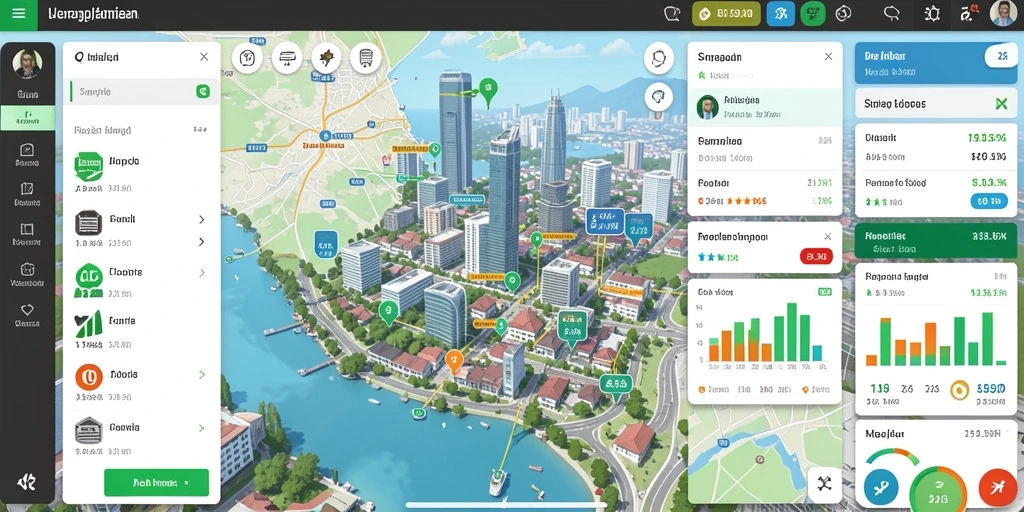Select the green highlighted sidebar tab
This screenshot has width=1024, height=512.
[x=27, y=118]
